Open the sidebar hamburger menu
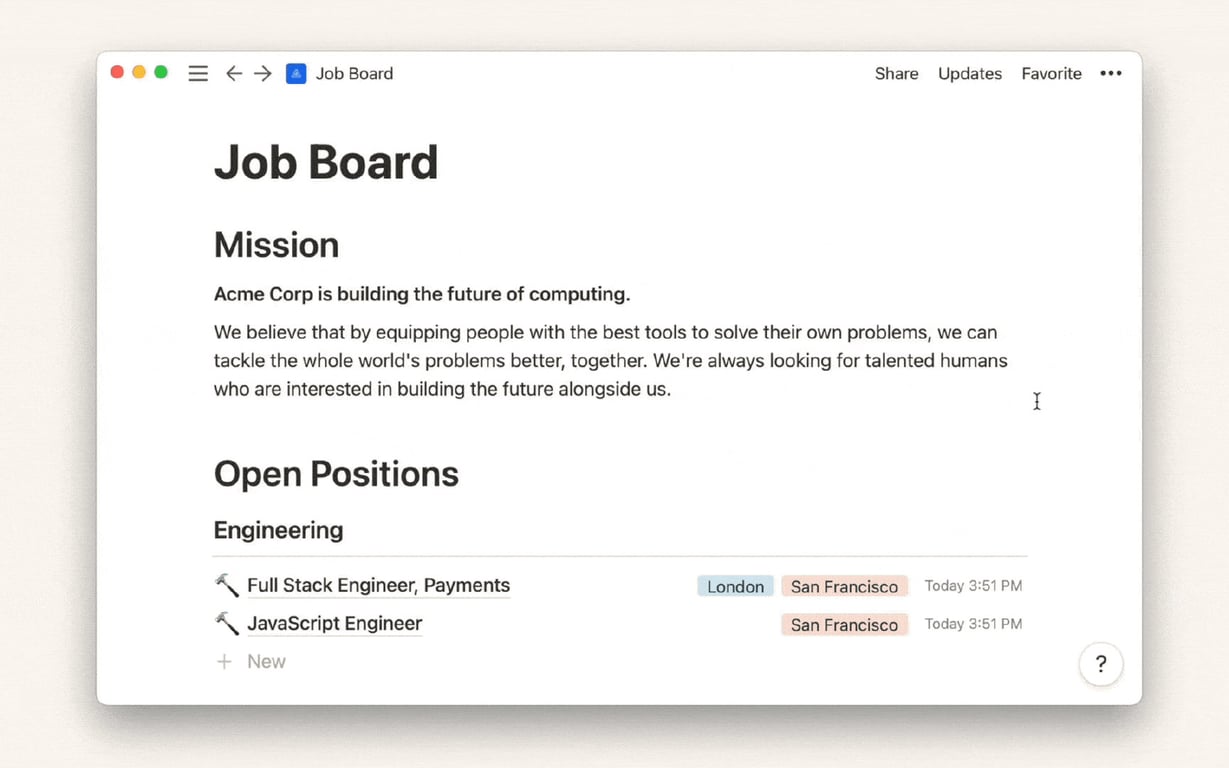The width and height of the screenshot is (1229, 768). pos(198,73)
